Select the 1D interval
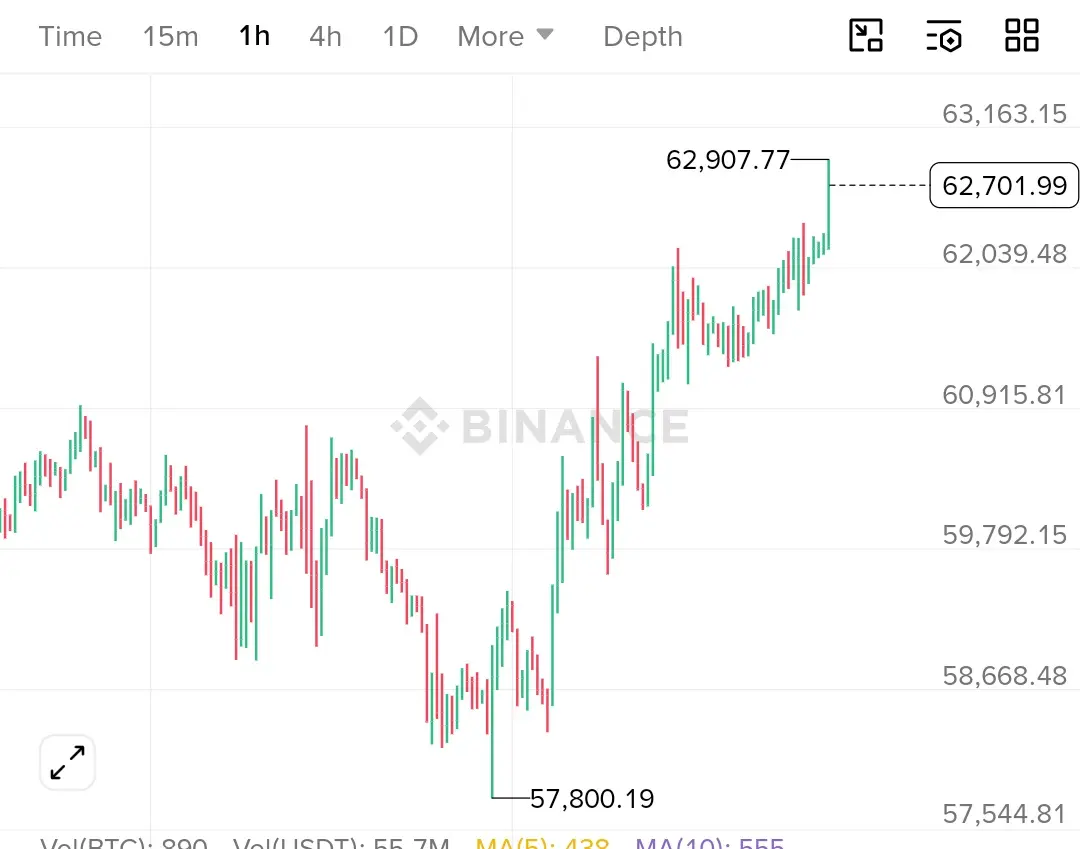1080x849 pixels. click(400, 36)
